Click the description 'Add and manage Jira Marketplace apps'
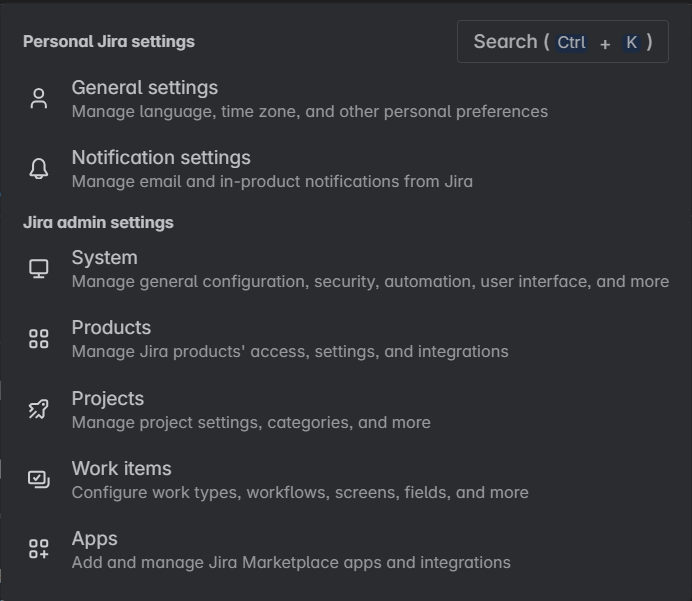This screenshot has height=601, width=692. (291, 563)
